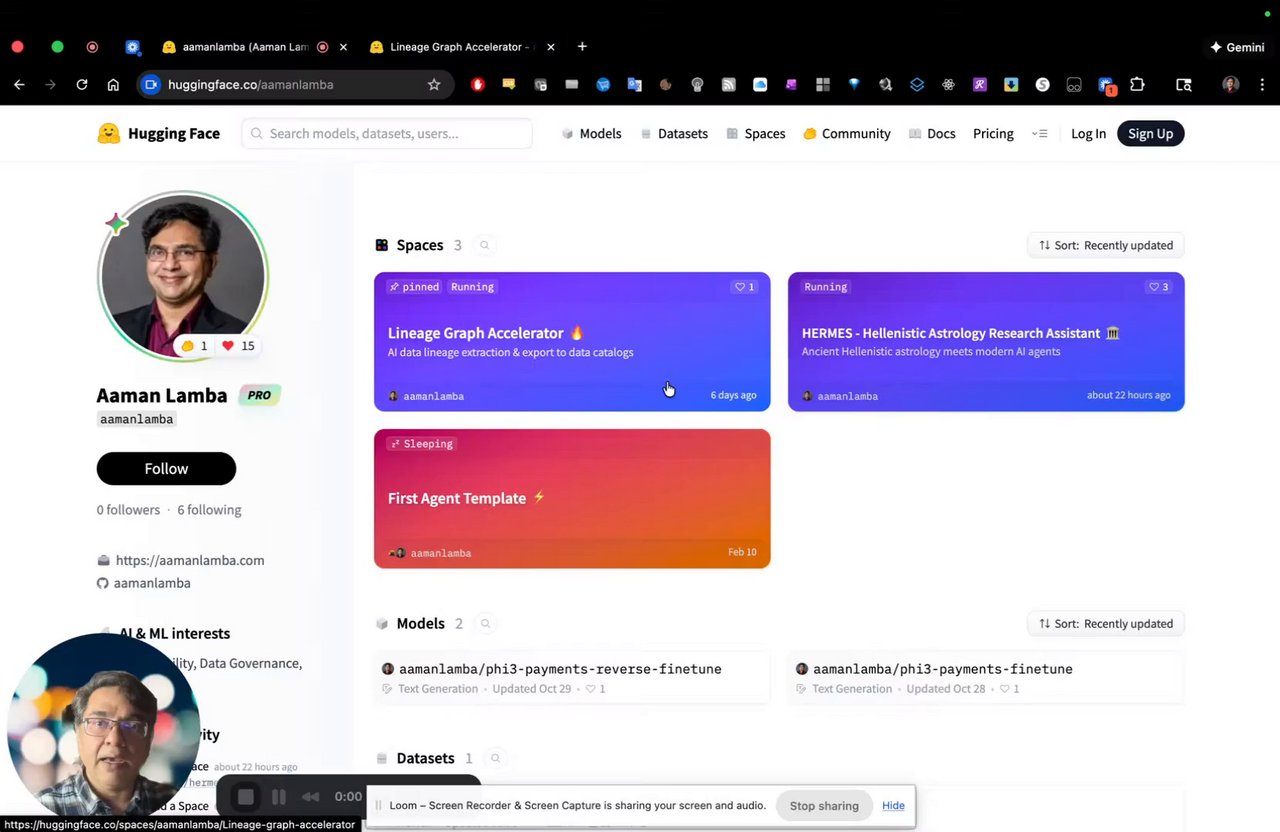Open the Datasets nav item
The height and width of the screenshot is (832, 1280).
click(675, 133)
